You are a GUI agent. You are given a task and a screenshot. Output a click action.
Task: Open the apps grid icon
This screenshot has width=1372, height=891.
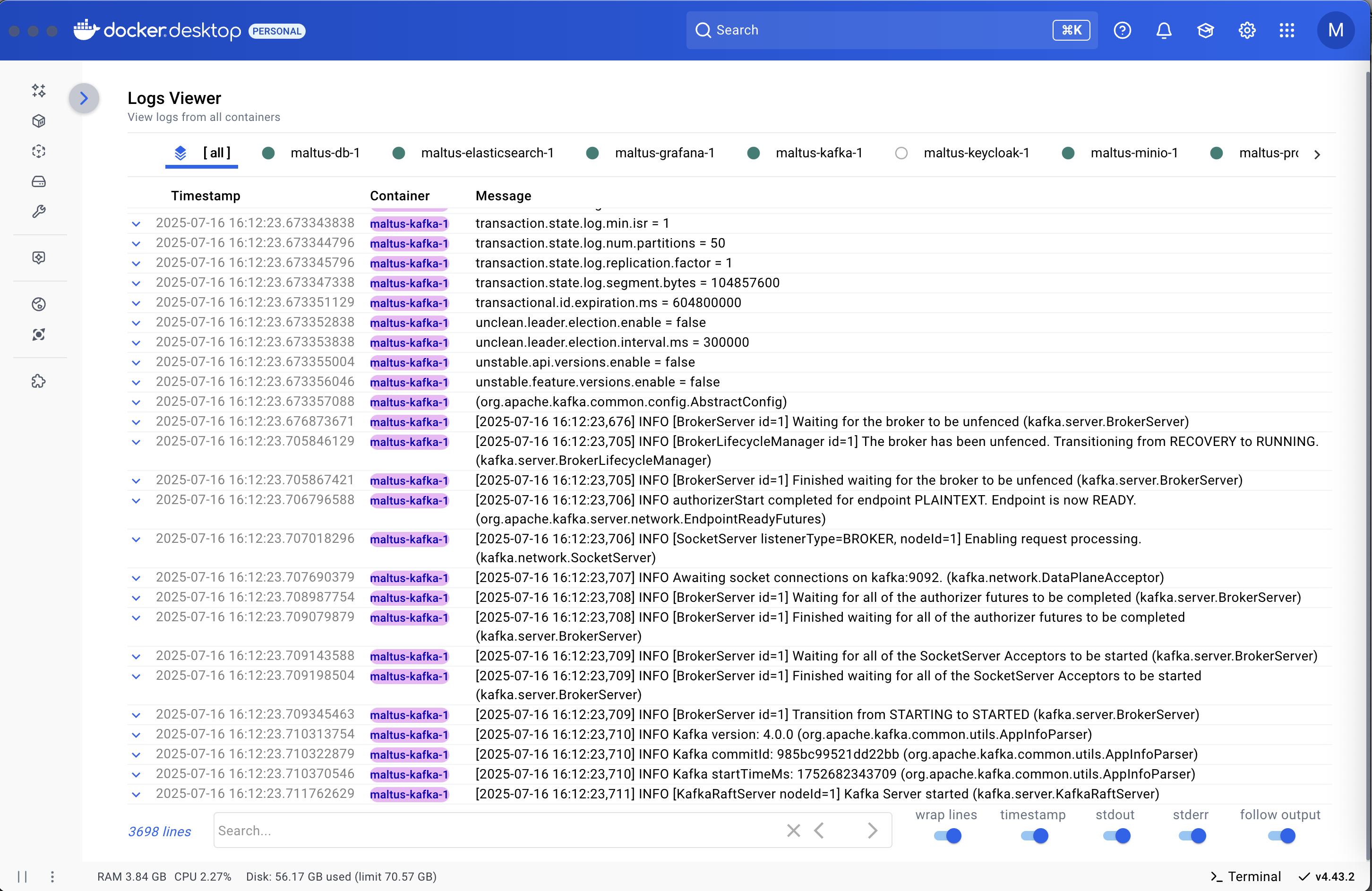pos(1286,31)
